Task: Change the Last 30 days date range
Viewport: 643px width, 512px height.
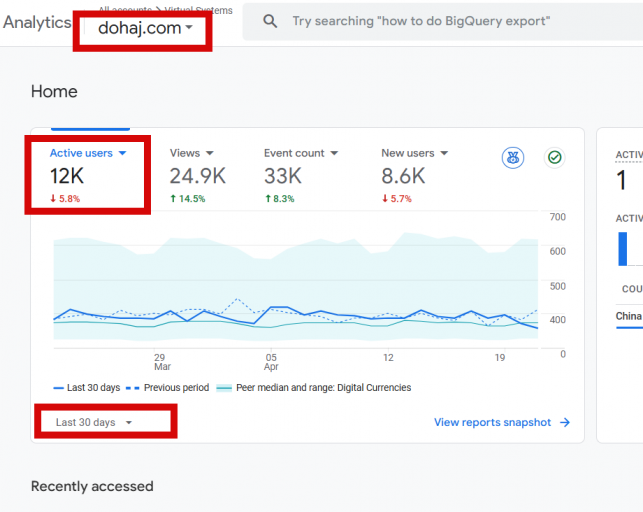Action: (x=94, y=423)
